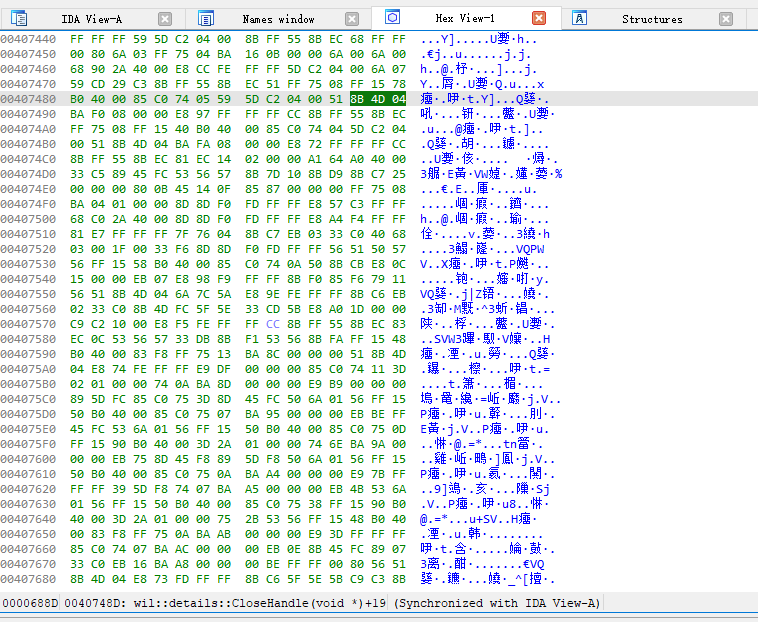Close the Structures tab
This screenshot has width=758, height=622.
726,19
